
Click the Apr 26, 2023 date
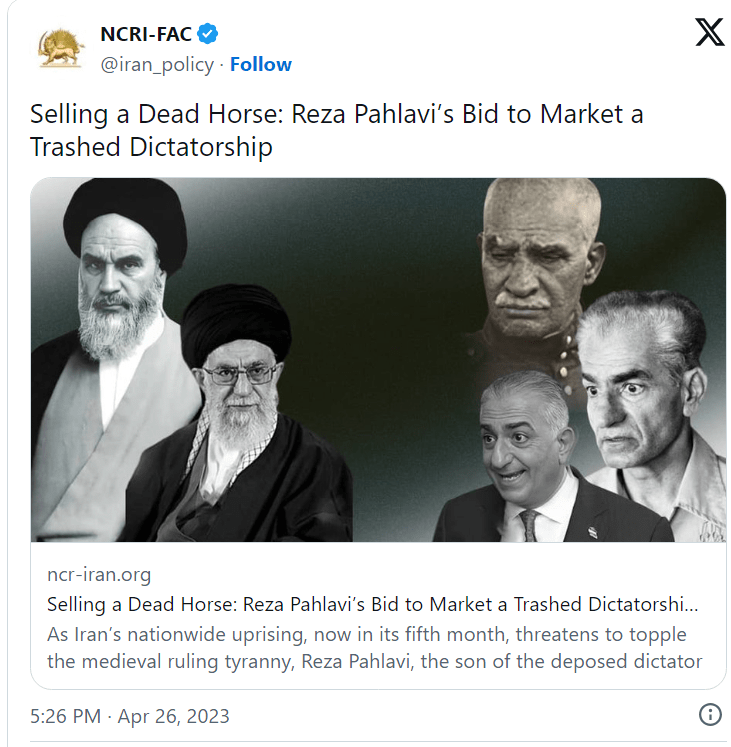[173, 716]
